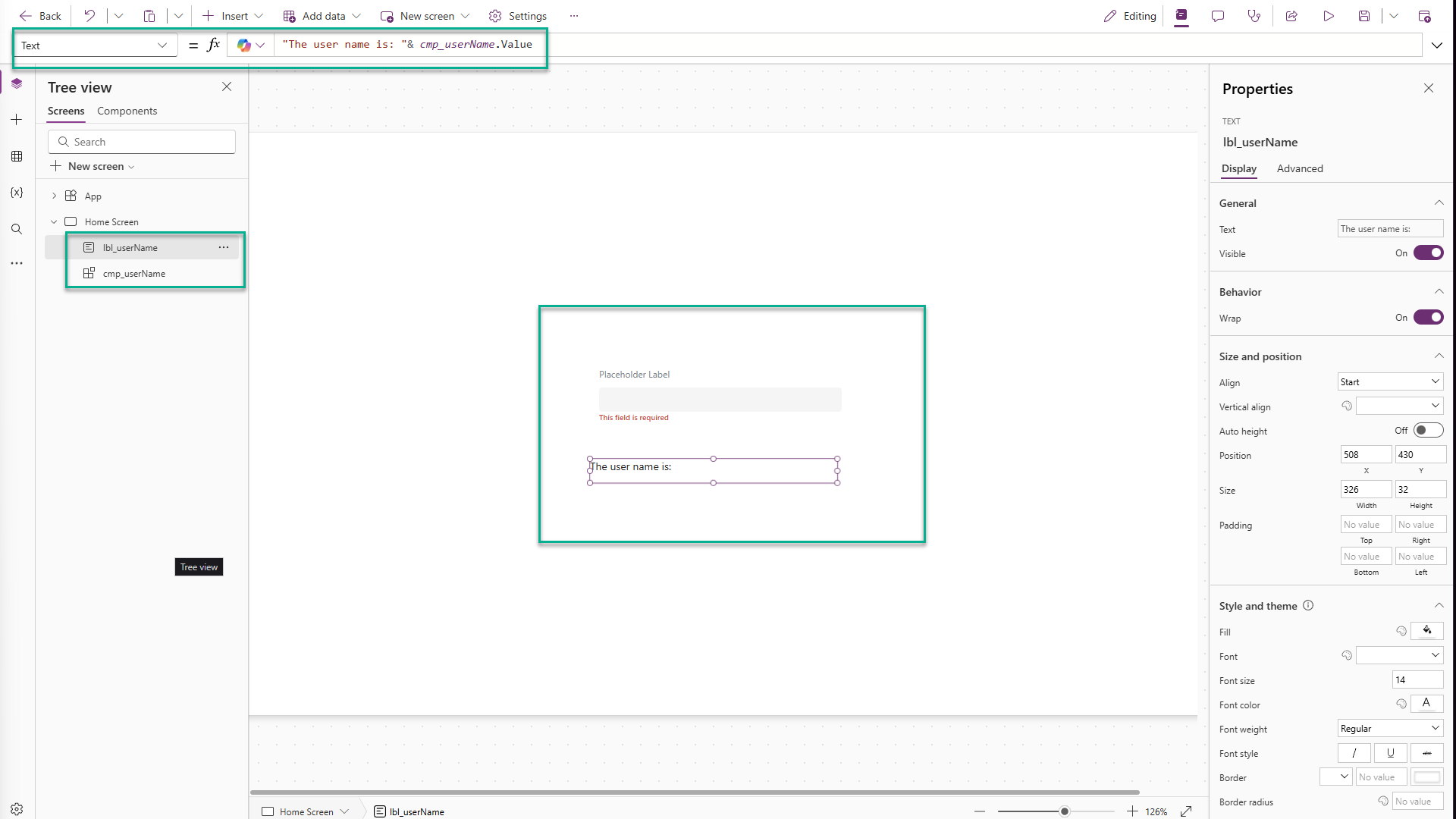
Task: Click the Preview app play icon
Action: [1329, 16]
